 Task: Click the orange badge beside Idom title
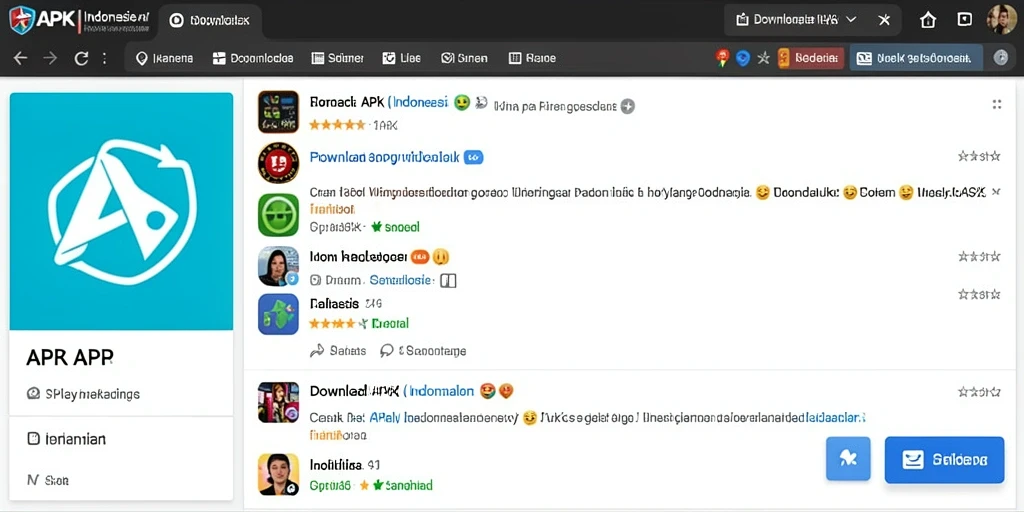420,257
